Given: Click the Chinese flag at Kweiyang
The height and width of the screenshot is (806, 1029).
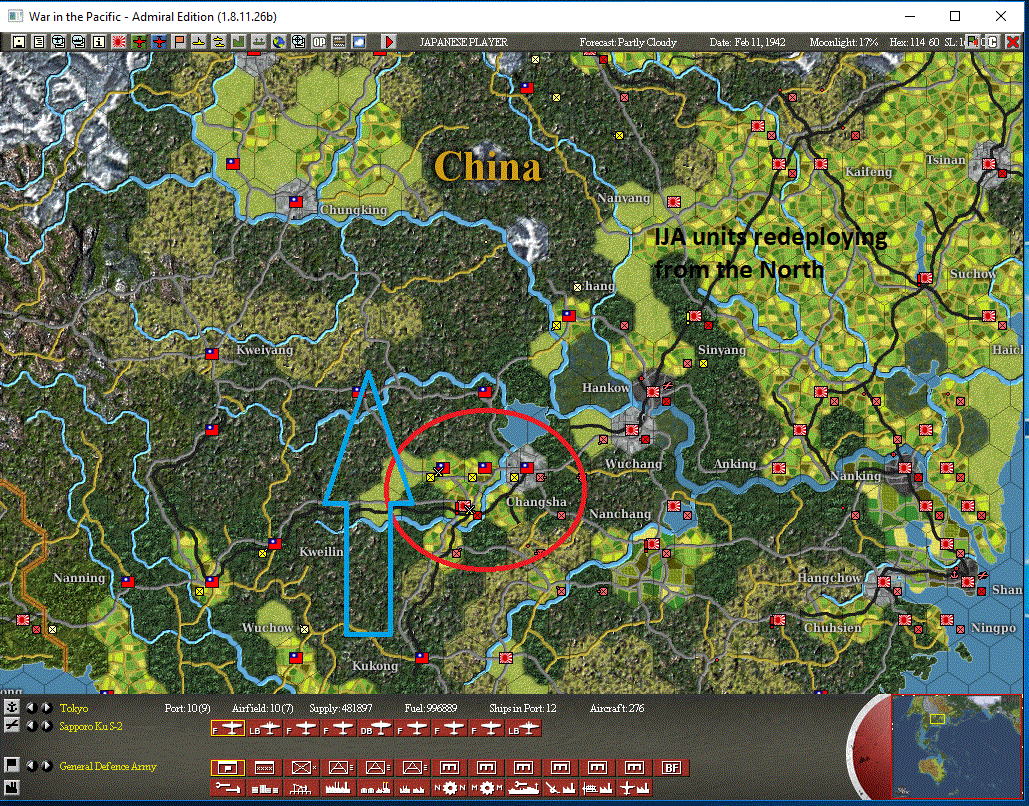Looking at the screenshot, I should [211, 354].
